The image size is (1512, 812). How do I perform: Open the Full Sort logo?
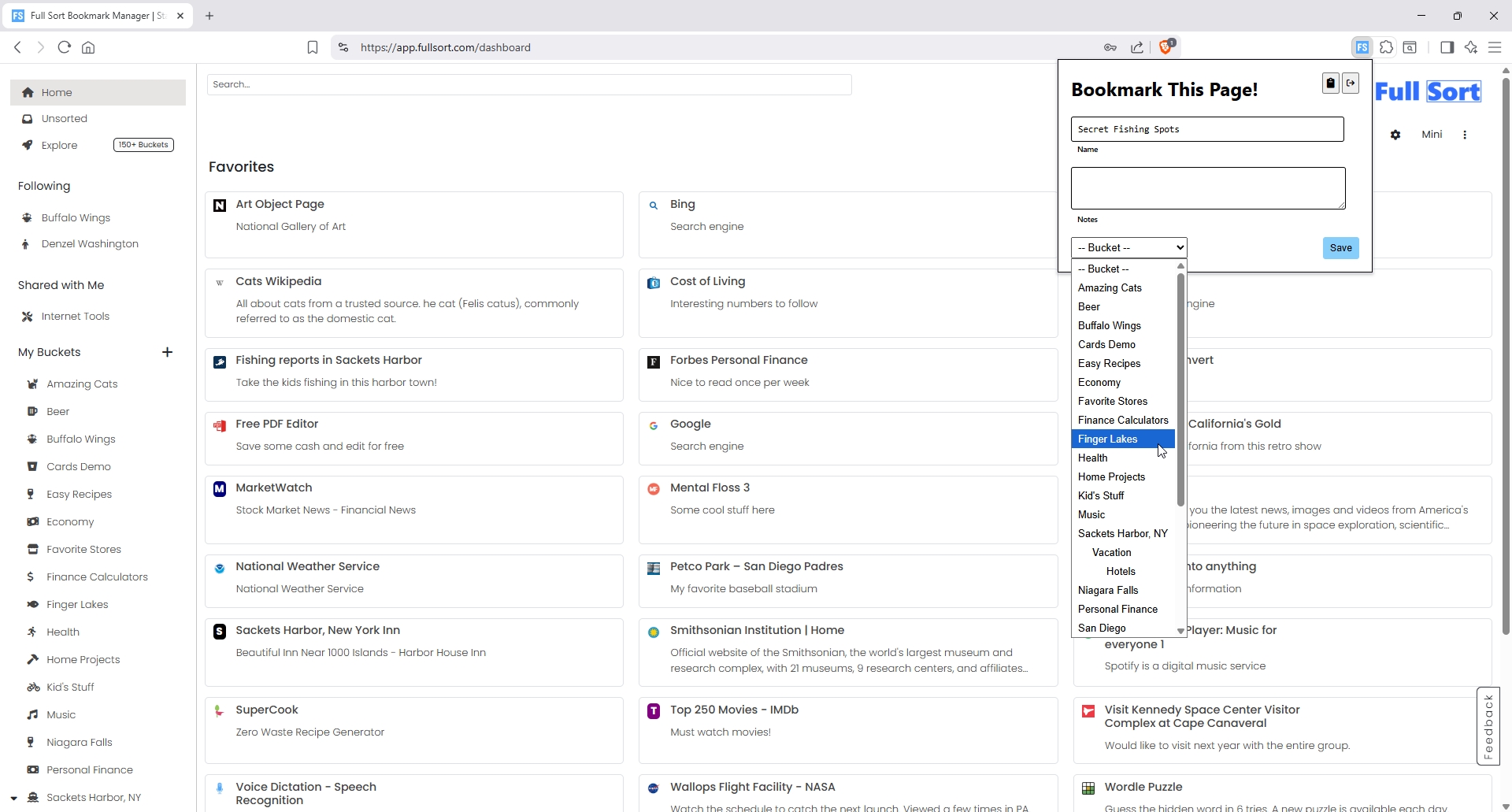tap(1428, 91)
